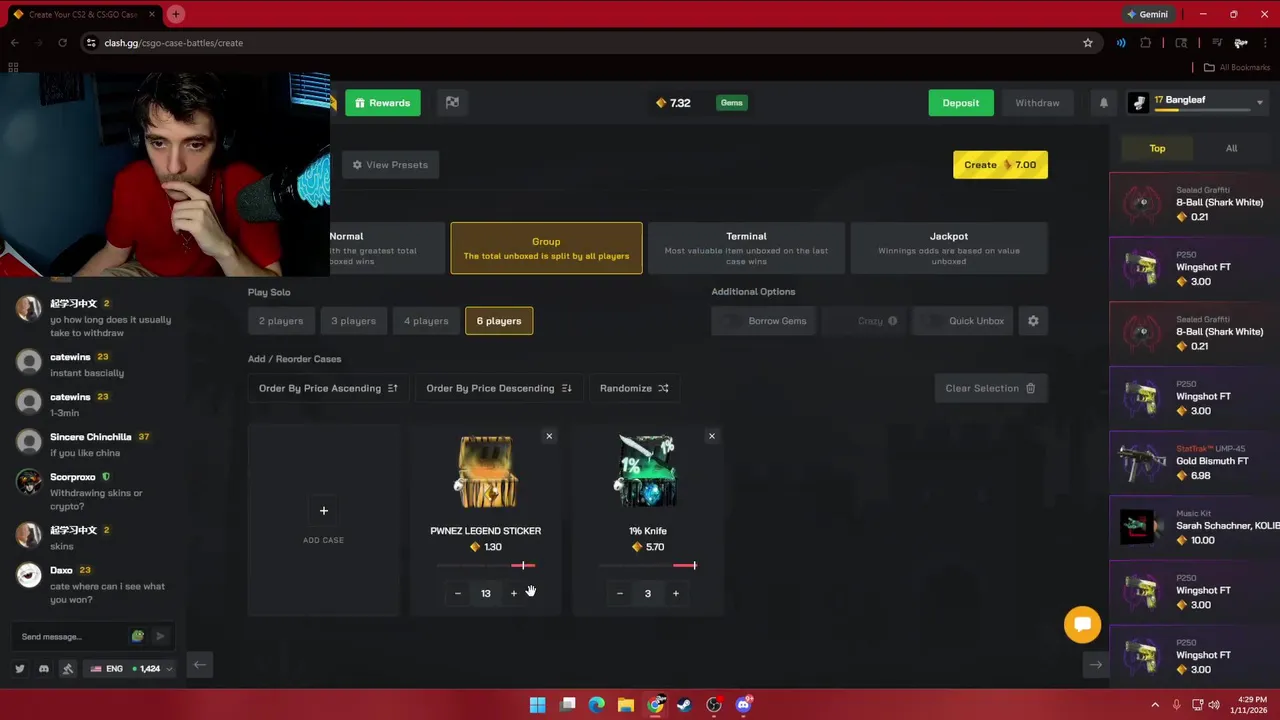The width and height of the screenshot is (1280, 720).
Task: Choose the 4 players option
Action: pyautogui.click(x=426, y=321)
